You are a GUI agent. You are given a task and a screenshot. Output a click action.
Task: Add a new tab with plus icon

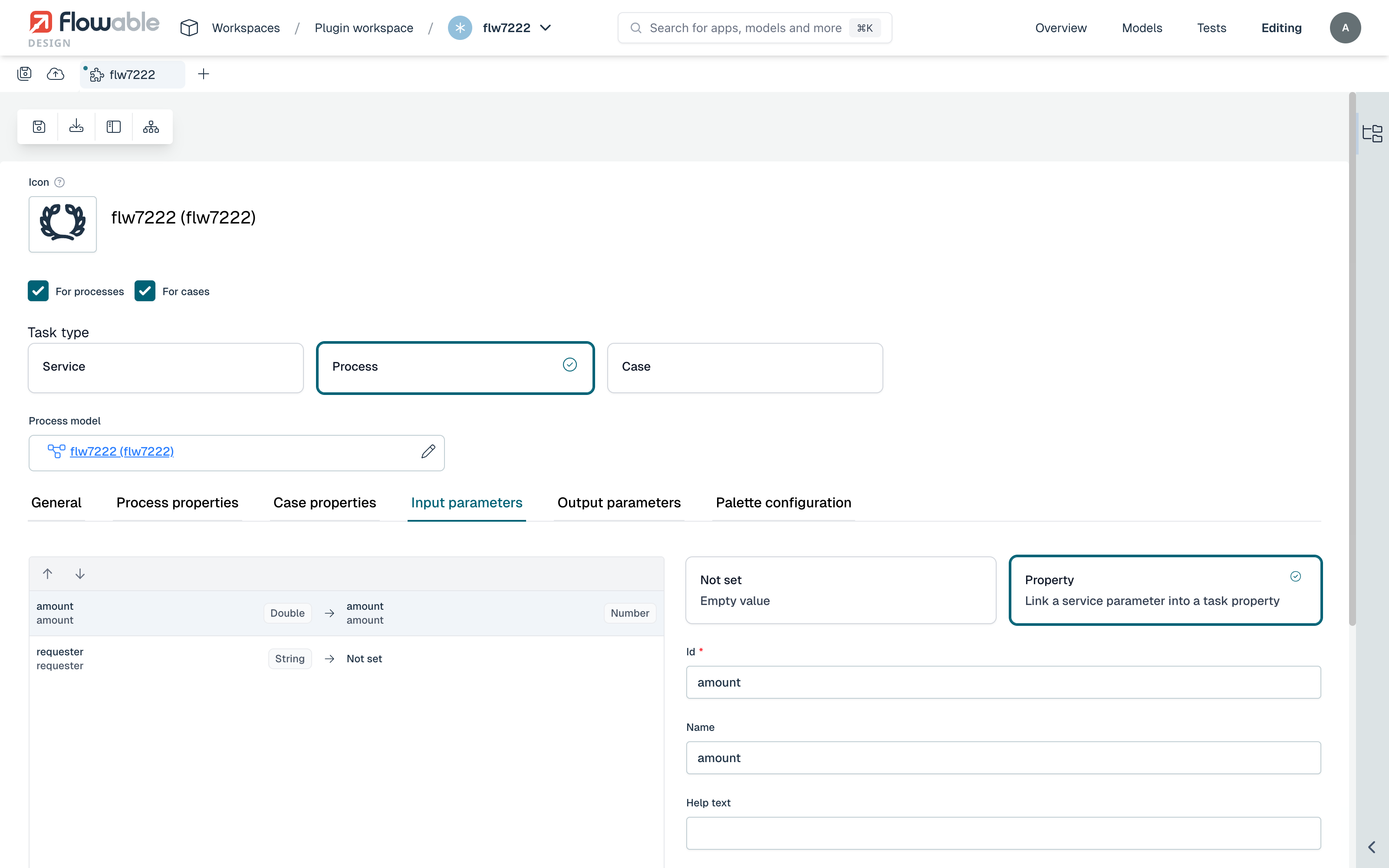tap(203, 74)
